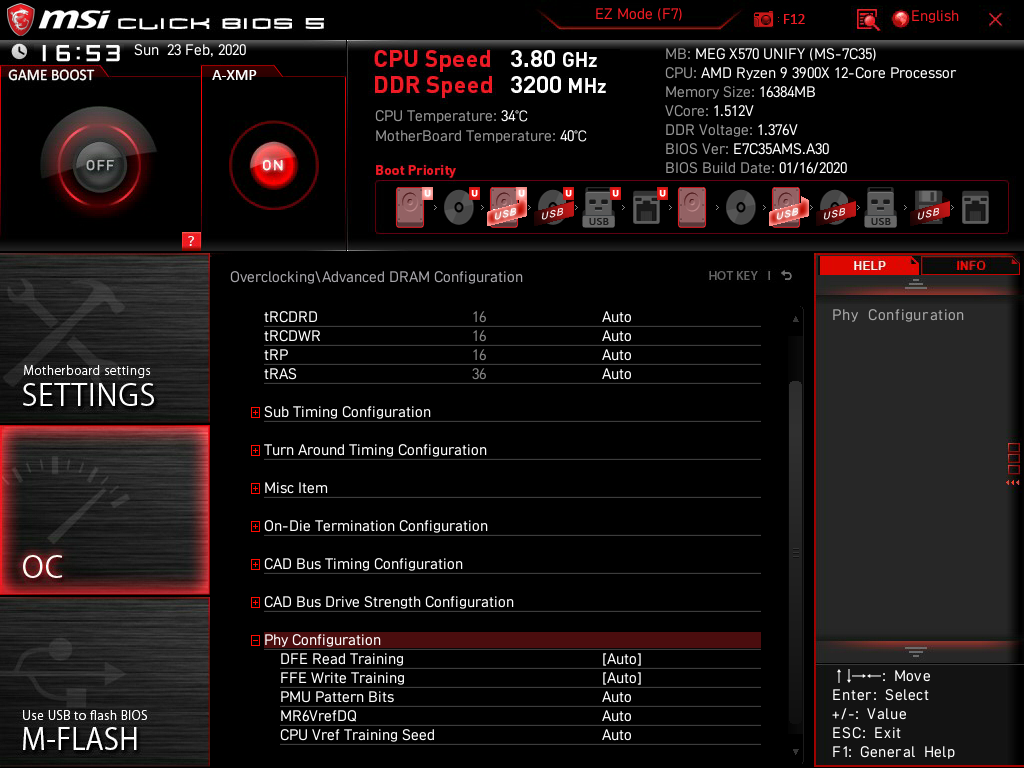Switch to the INFO tab
The height and width of the screenshot is (768, 1024).
click(970, 265)
